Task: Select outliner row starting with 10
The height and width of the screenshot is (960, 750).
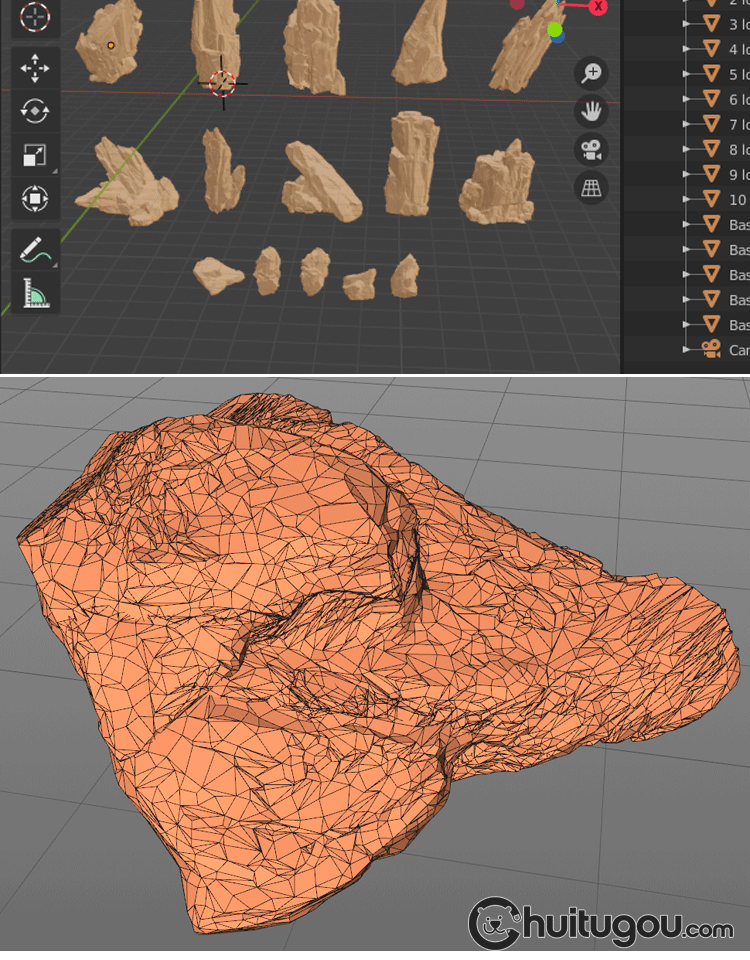Action: pos(738,199)
